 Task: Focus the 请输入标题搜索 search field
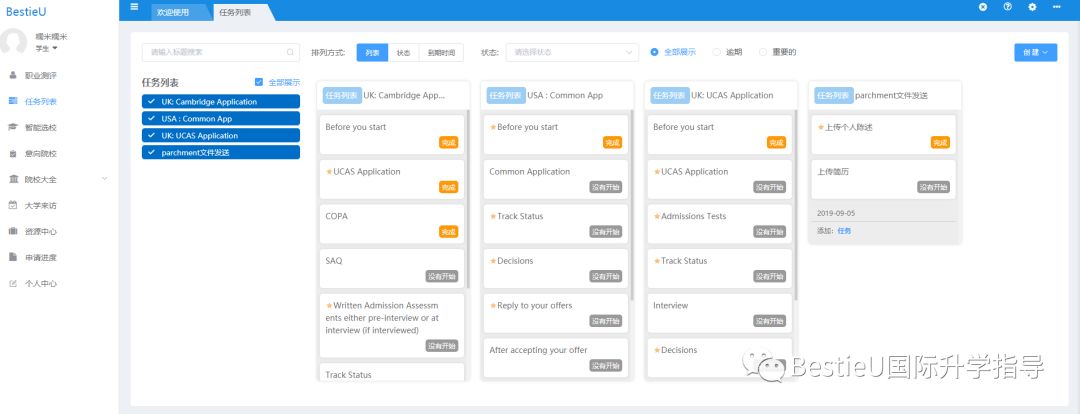pos(220,52)
